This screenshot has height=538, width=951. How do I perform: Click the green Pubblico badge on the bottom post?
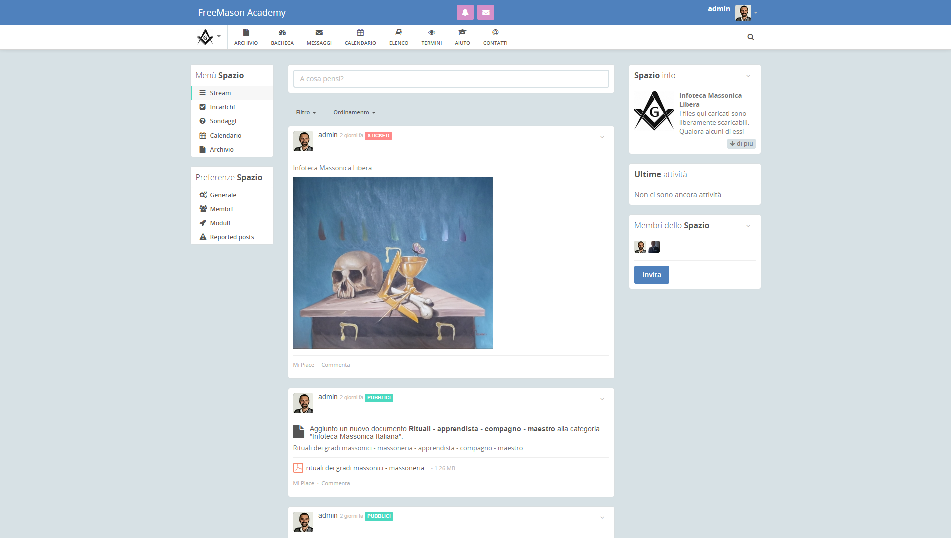[x=378, y=516]
